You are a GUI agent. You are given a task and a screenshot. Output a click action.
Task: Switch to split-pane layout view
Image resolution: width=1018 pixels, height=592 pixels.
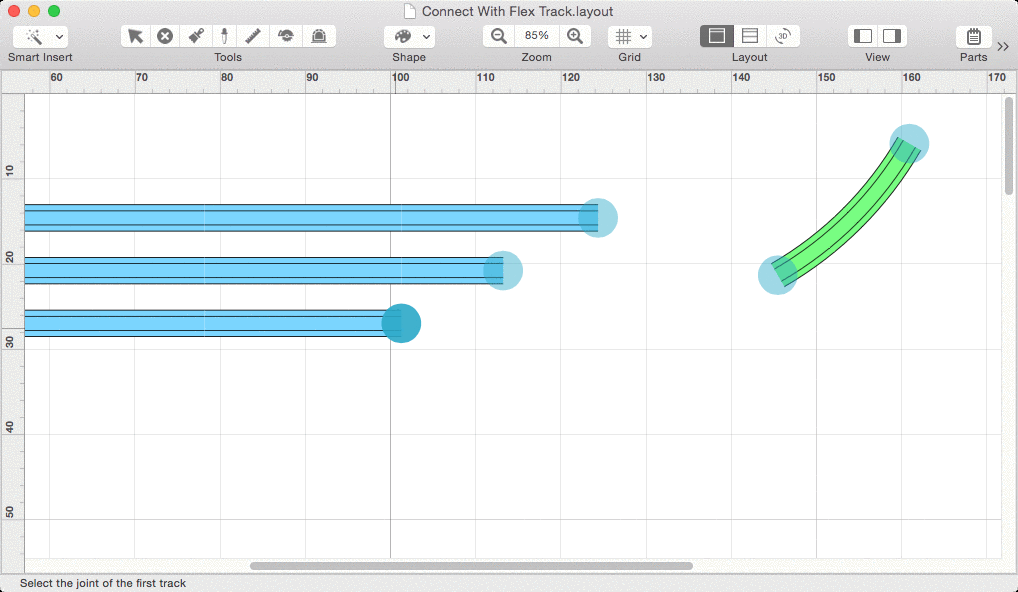tap(750, 36)
